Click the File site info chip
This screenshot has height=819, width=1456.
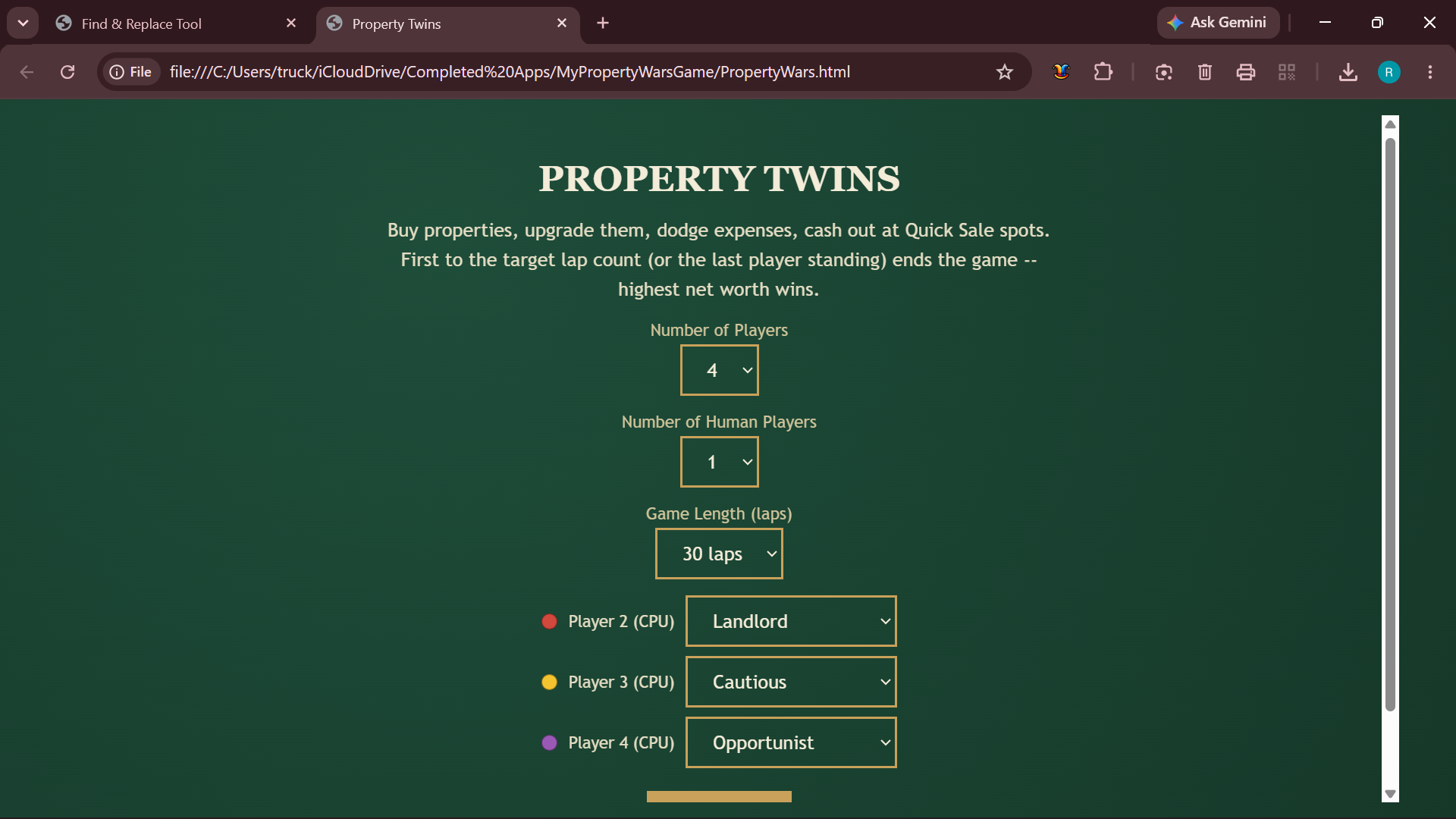[131, 72]
